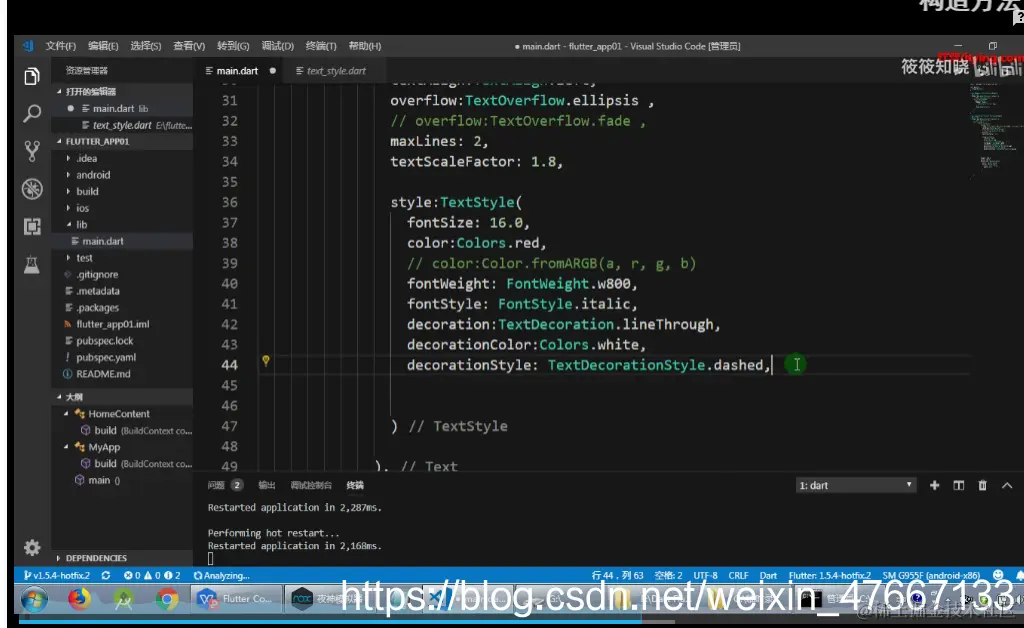This screenshot has height=628, width=1024.
Task: Click the CRLF line ending indicator
Action: pyautogui.click(x=738, y=575)
